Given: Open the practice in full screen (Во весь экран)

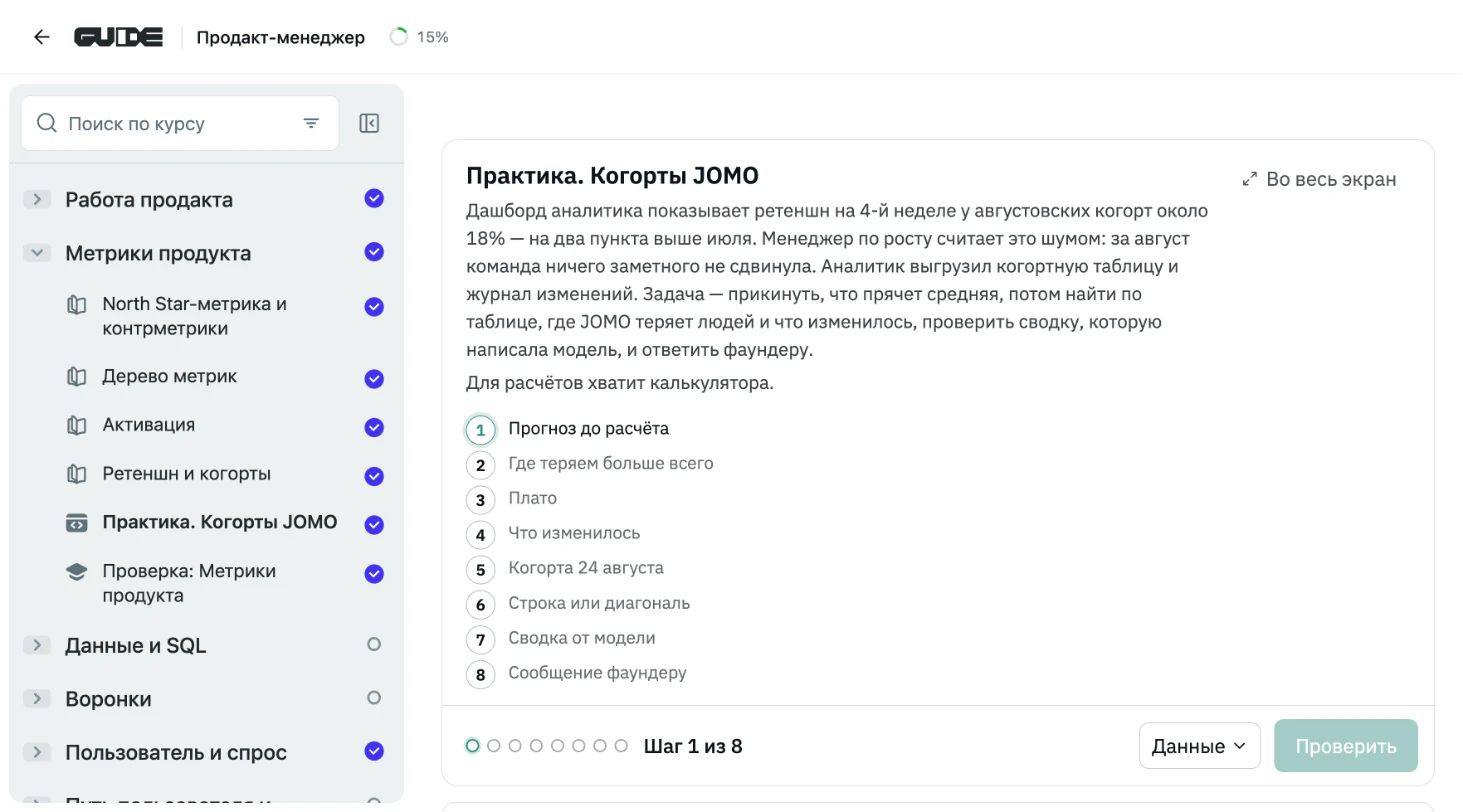Looking at the screenshot, I should [1319, 179].
